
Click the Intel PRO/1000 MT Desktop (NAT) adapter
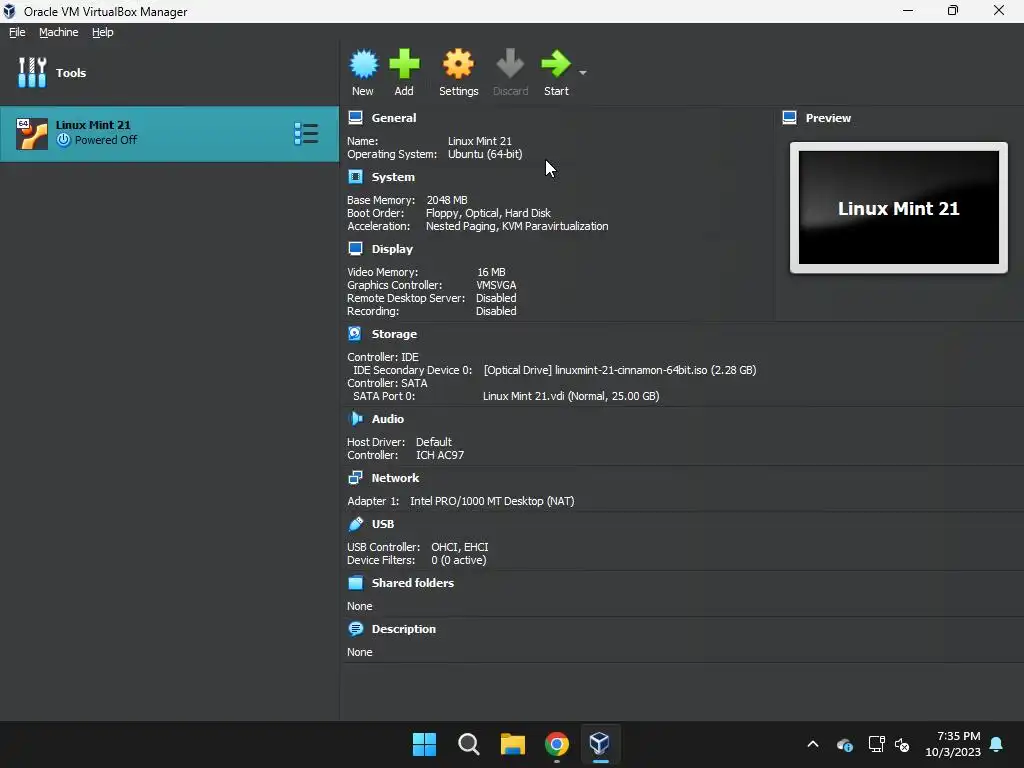(492, 501)
